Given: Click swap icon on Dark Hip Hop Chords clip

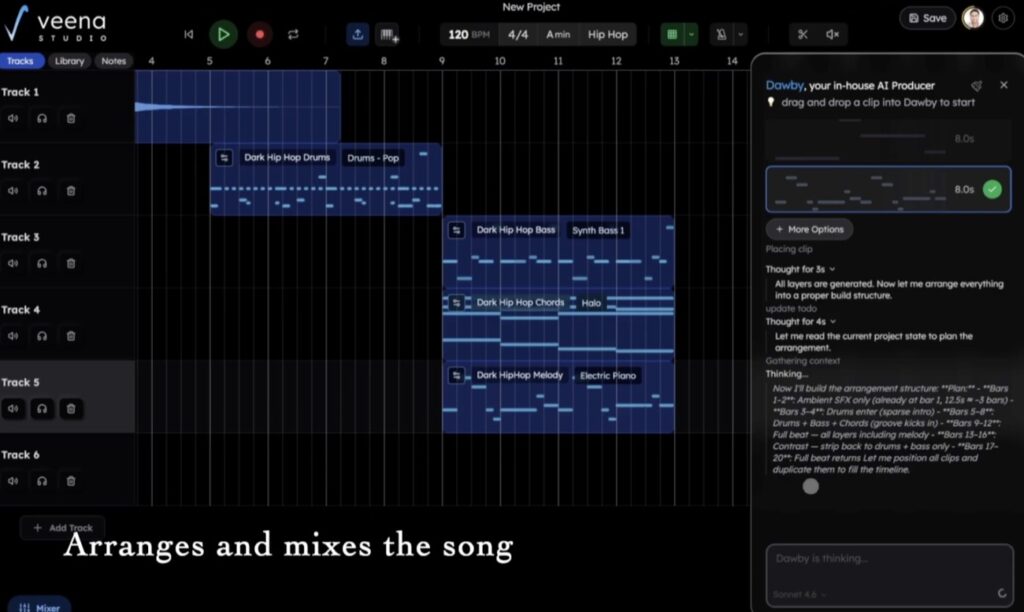Looking at the screenshot, I should [456, 302].
